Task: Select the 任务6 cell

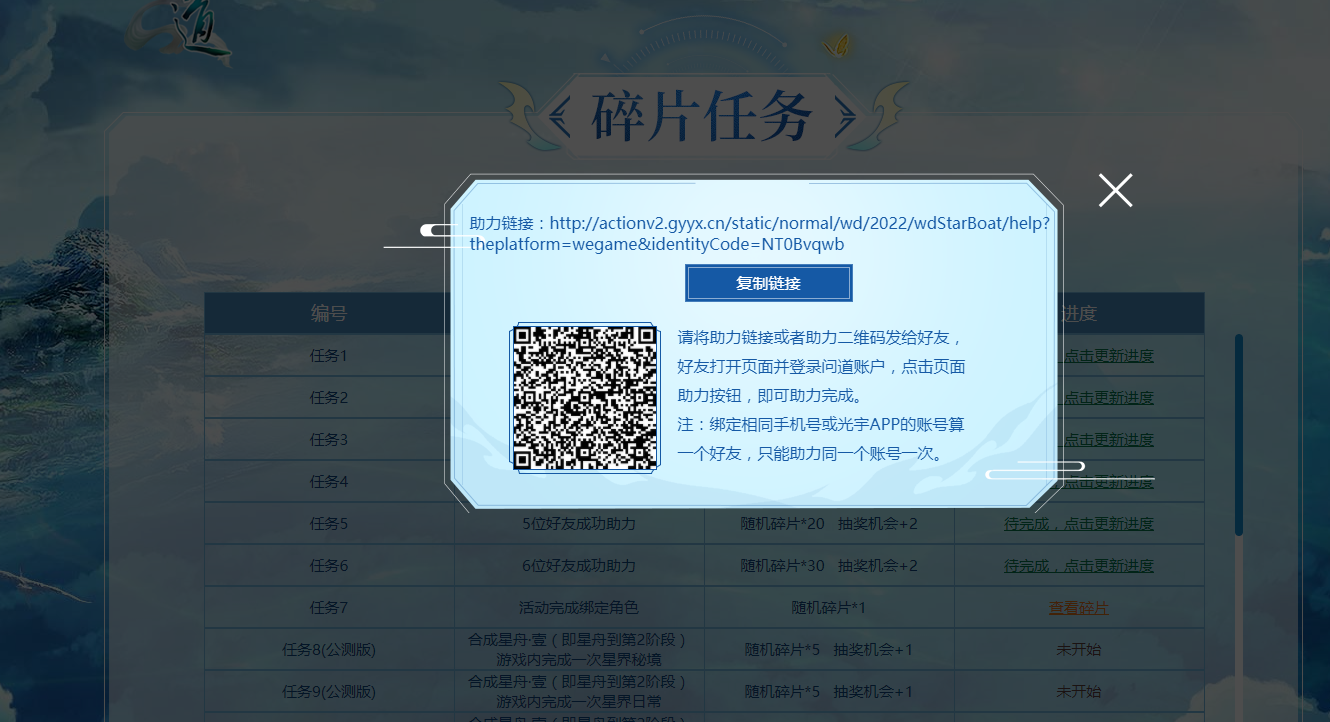Action: click(x=329, y=565)
